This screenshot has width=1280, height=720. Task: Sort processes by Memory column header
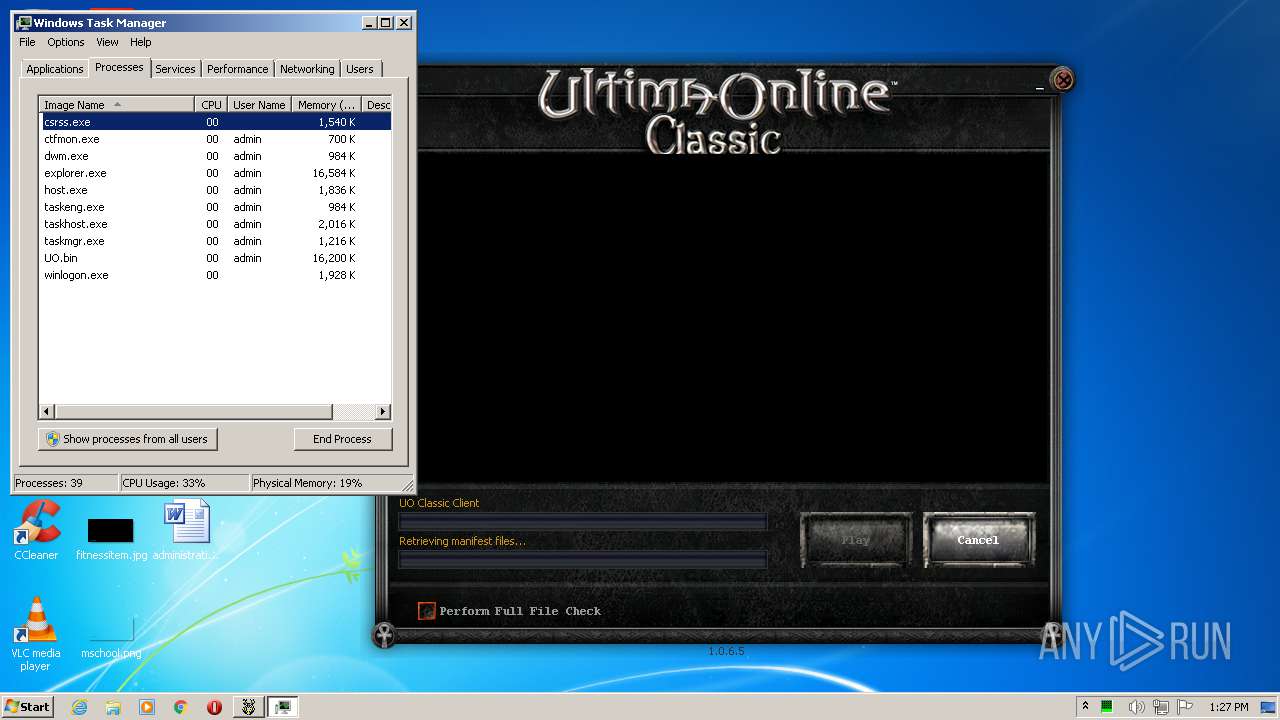pos(327,105)
